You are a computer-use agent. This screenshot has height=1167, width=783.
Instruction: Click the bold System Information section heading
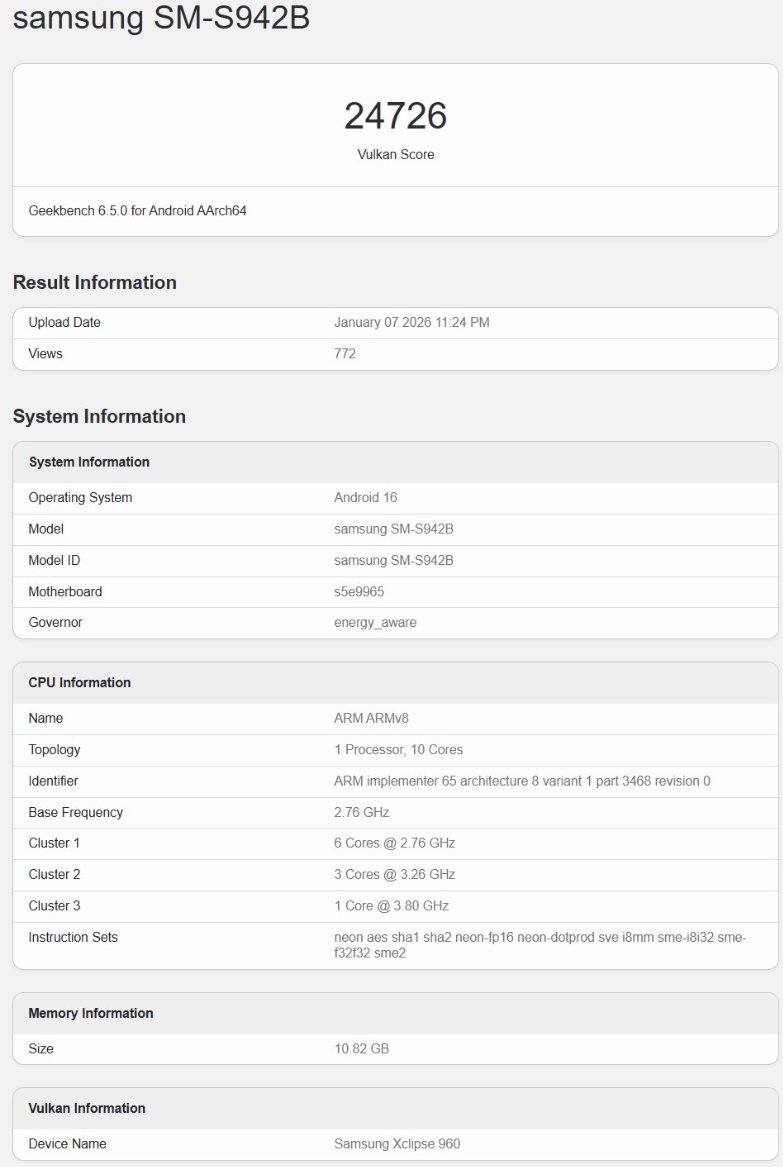pyautogui.click(x=99, y=417)
